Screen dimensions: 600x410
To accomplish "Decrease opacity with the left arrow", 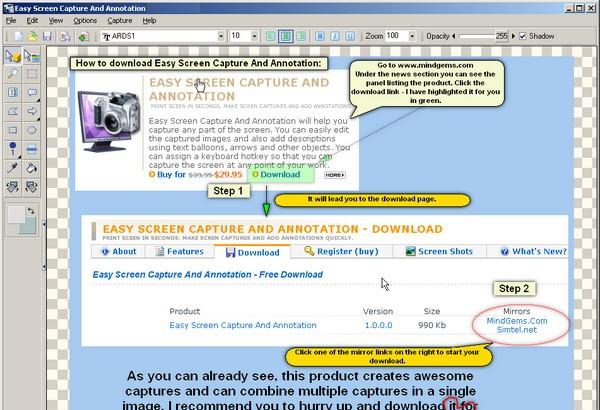I will [454, 36].
